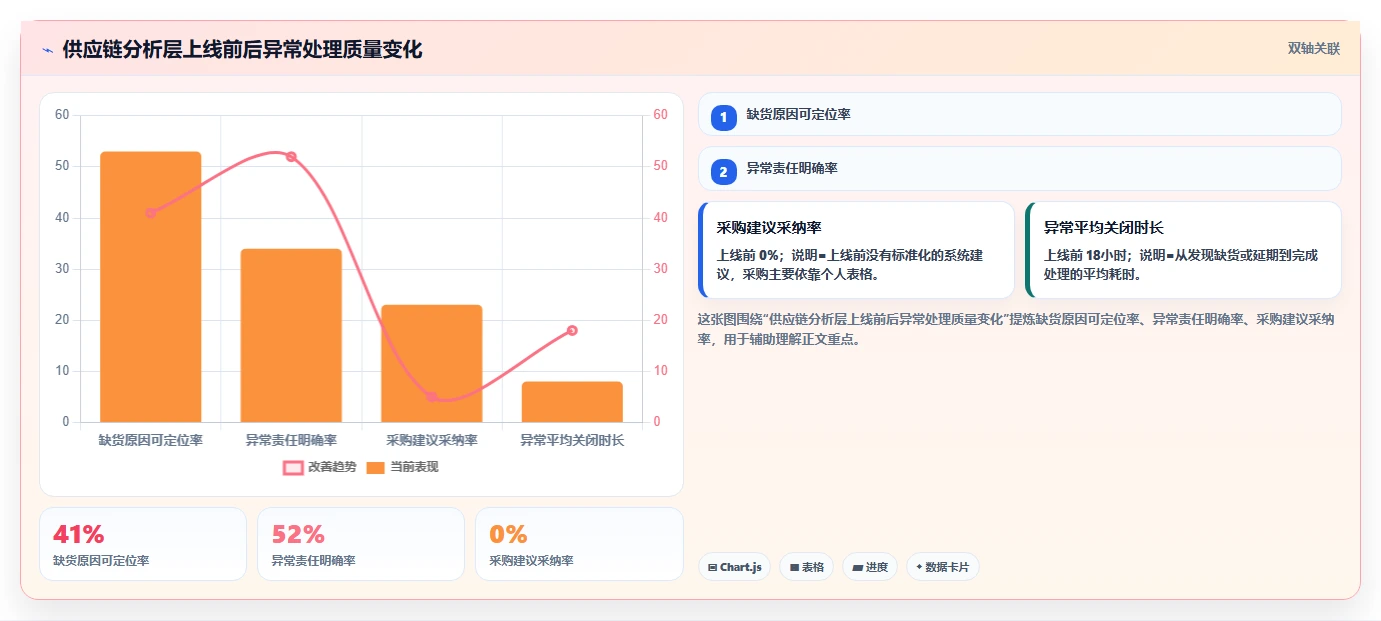Click the blue number 1 badge

click(x=724, y=117)
